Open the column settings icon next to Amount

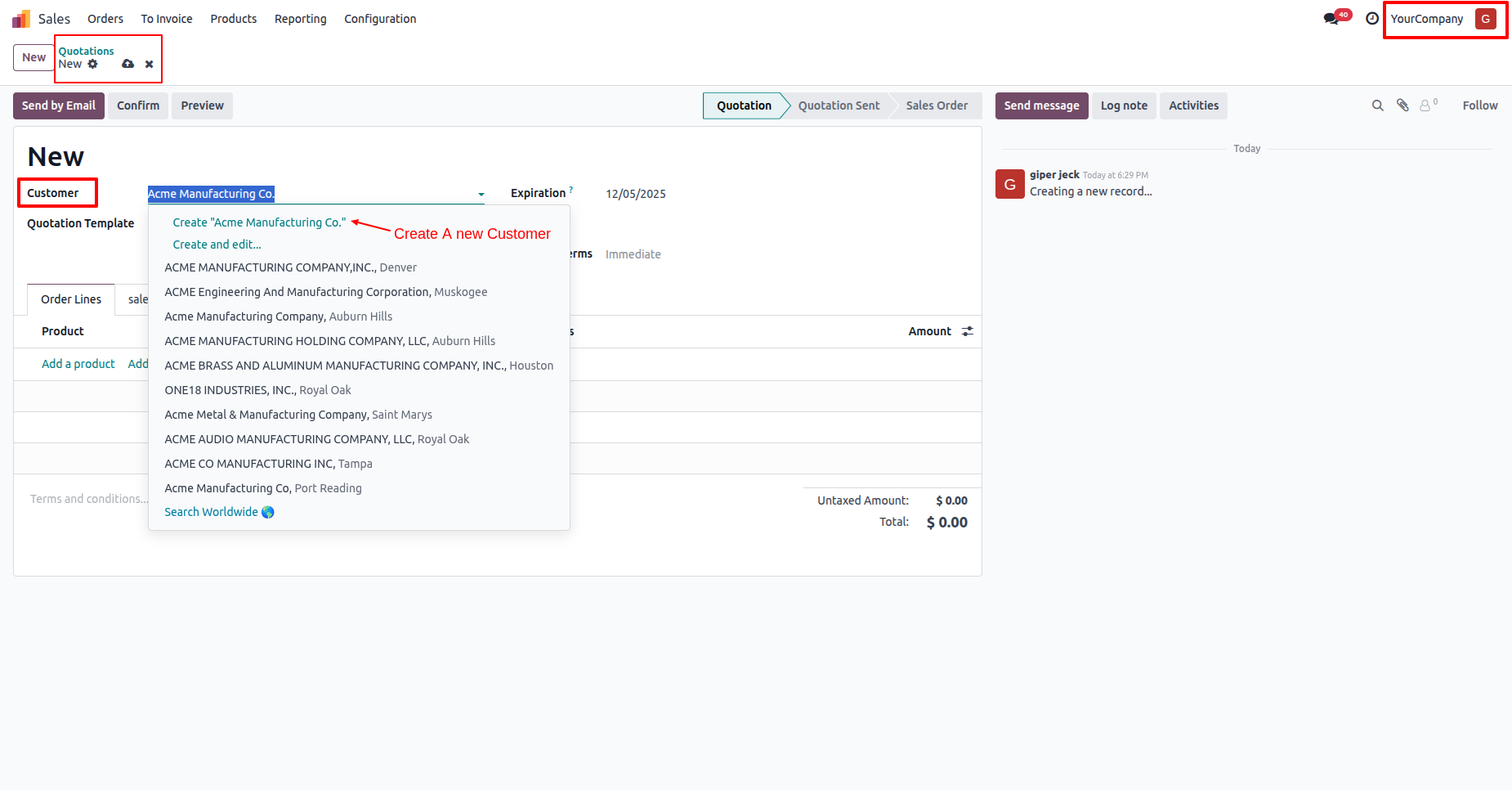[968, 331]
